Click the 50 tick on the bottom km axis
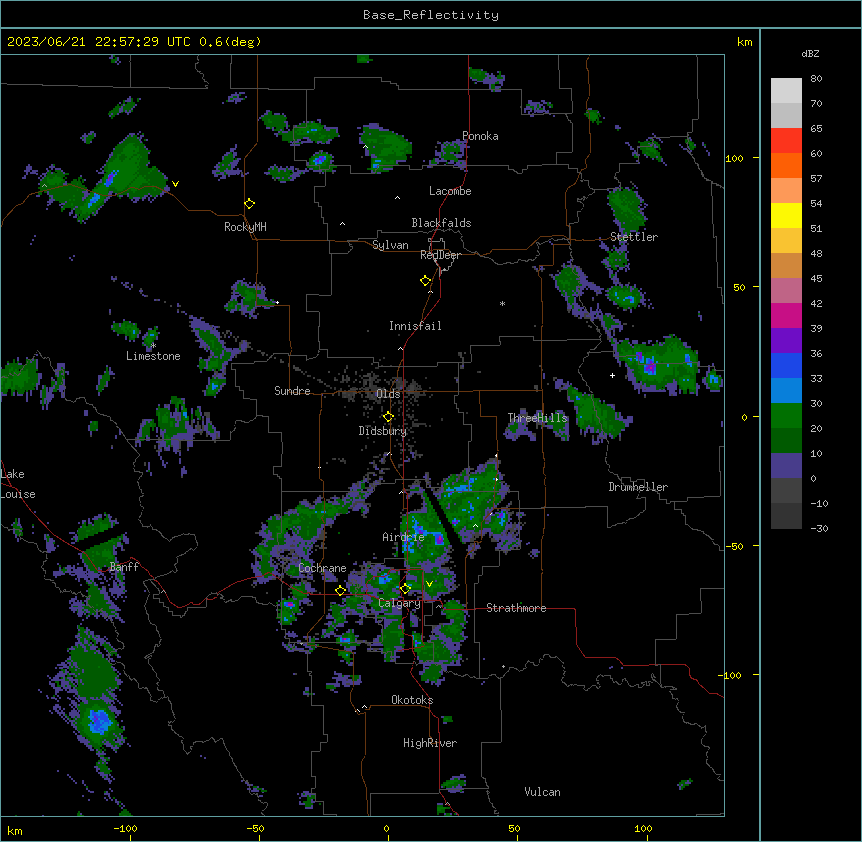 514,828
